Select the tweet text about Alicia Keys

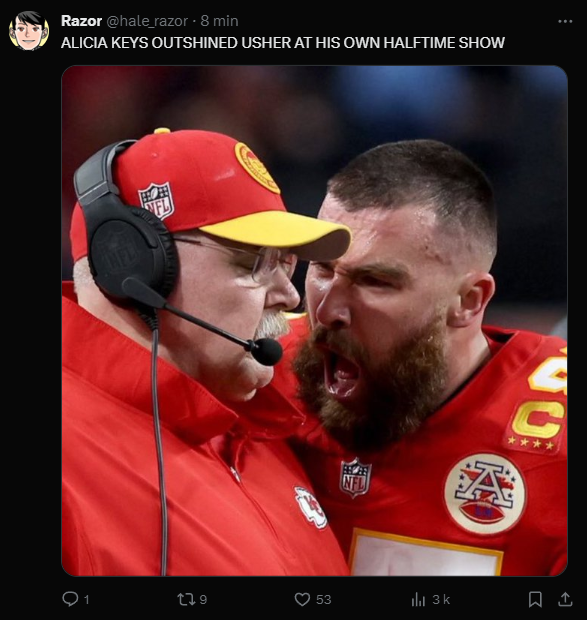[x=283, y=43]
